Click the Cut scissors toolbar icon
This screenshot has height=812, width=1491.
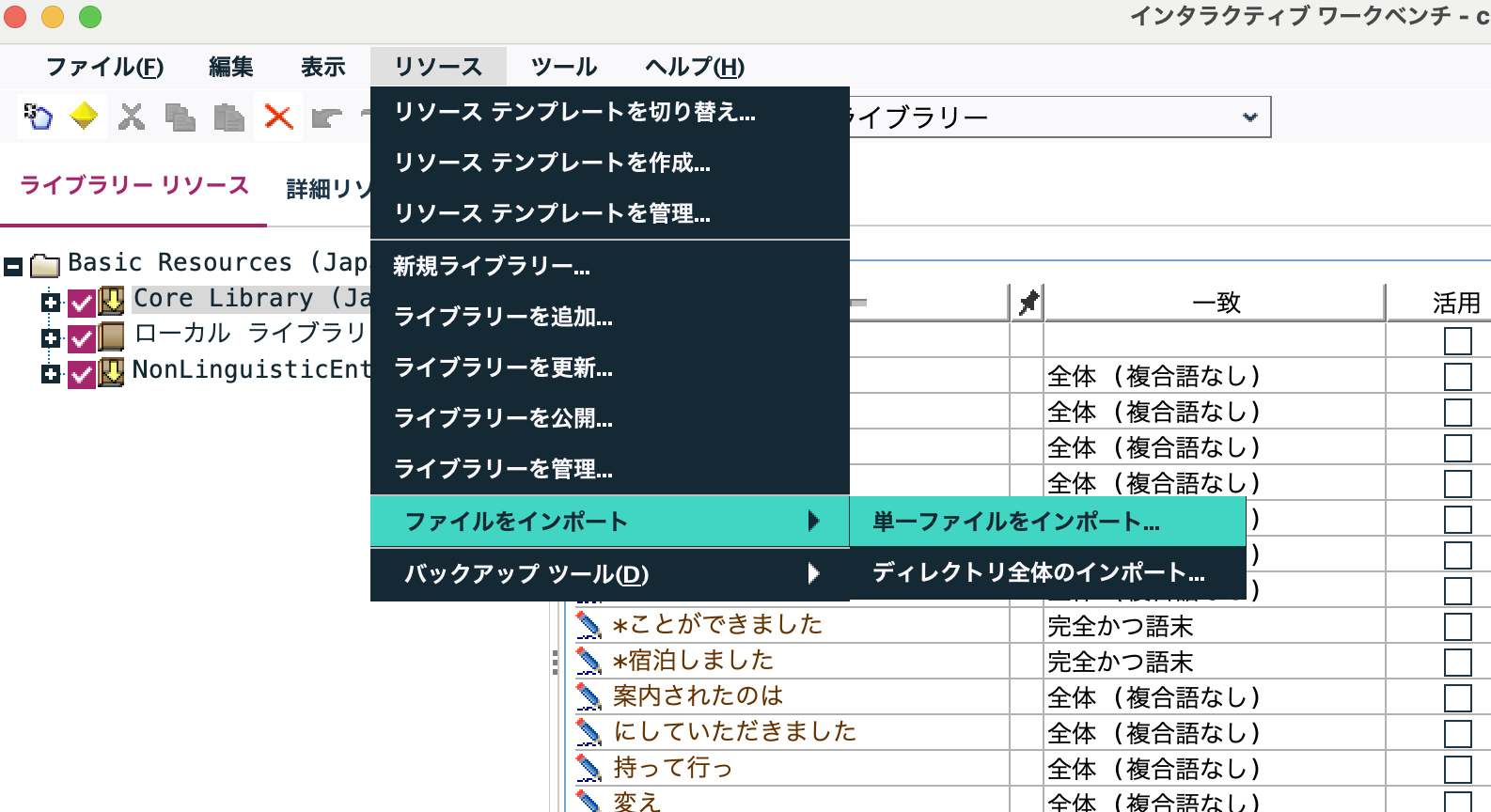pyautogui.click(x=132, y=117)
